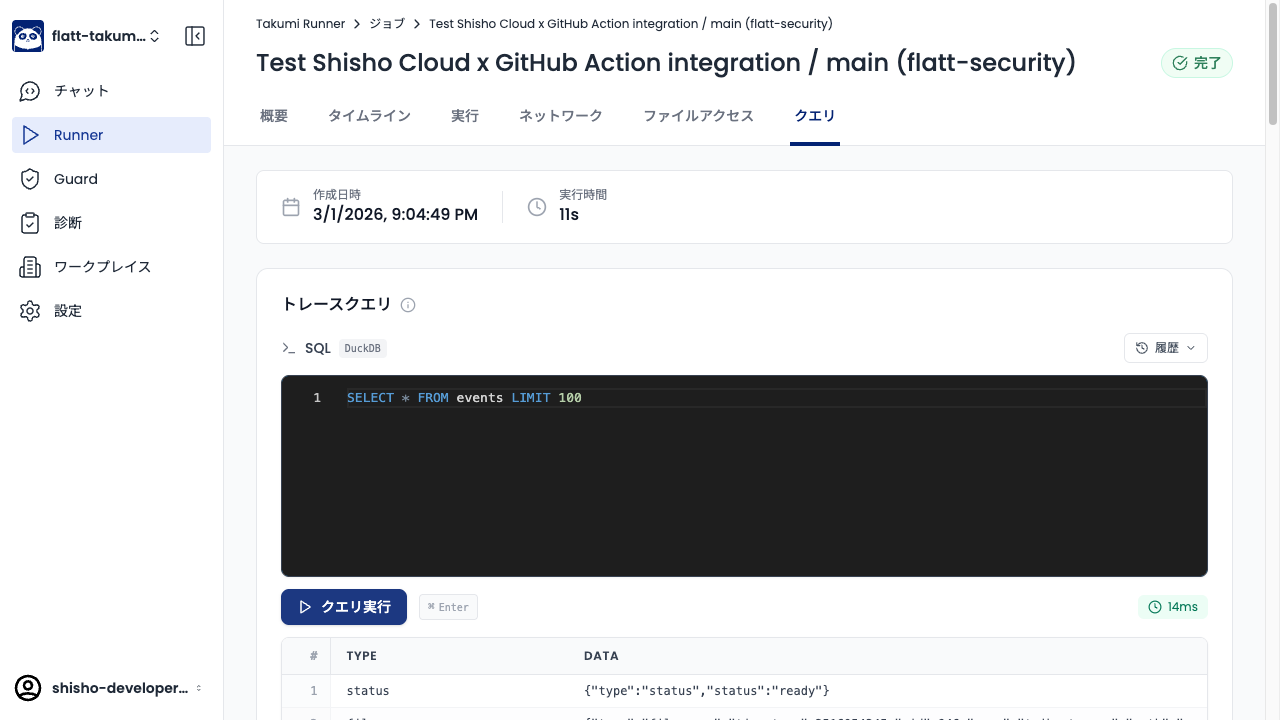Collapse the sidebar with panel toggle icon
Image resolution: width=1280 pixels, height=720 pixels.
click(195, 36)
